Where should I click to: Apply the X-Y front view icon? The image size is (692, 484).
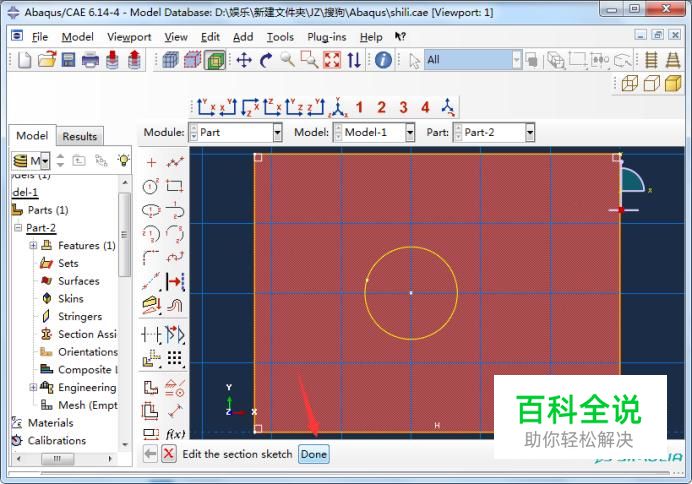206,107
